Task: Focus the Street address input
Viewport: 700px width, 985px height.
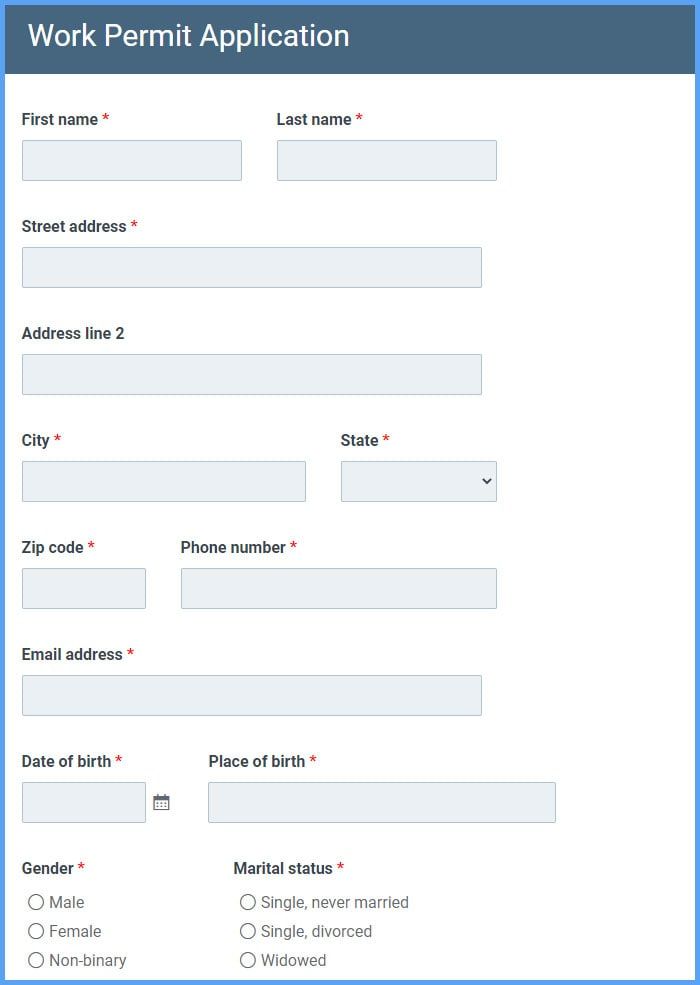Action: point(251,267)
